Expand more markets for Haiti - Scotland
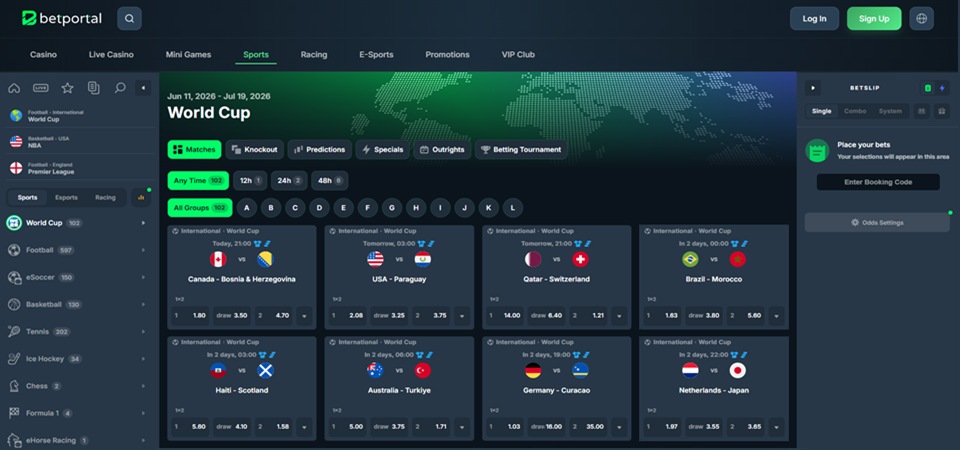960x450 pixels. 304,427
